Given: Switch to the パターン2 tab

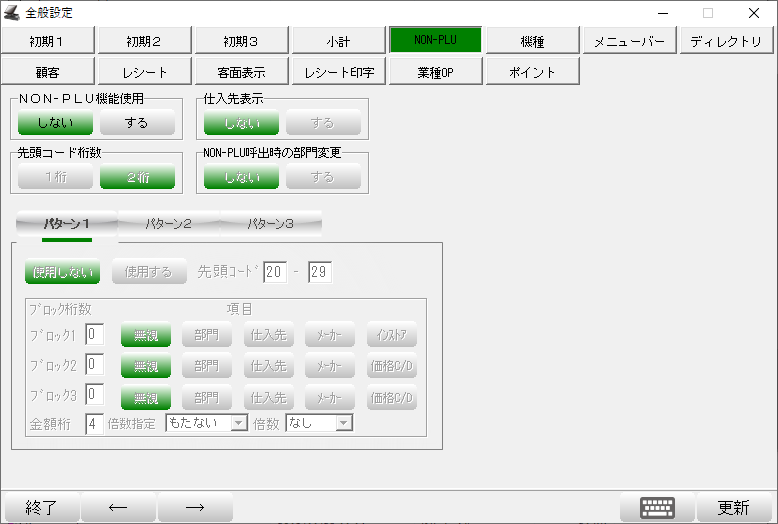Looking at the screenshot, I should 168,224.
